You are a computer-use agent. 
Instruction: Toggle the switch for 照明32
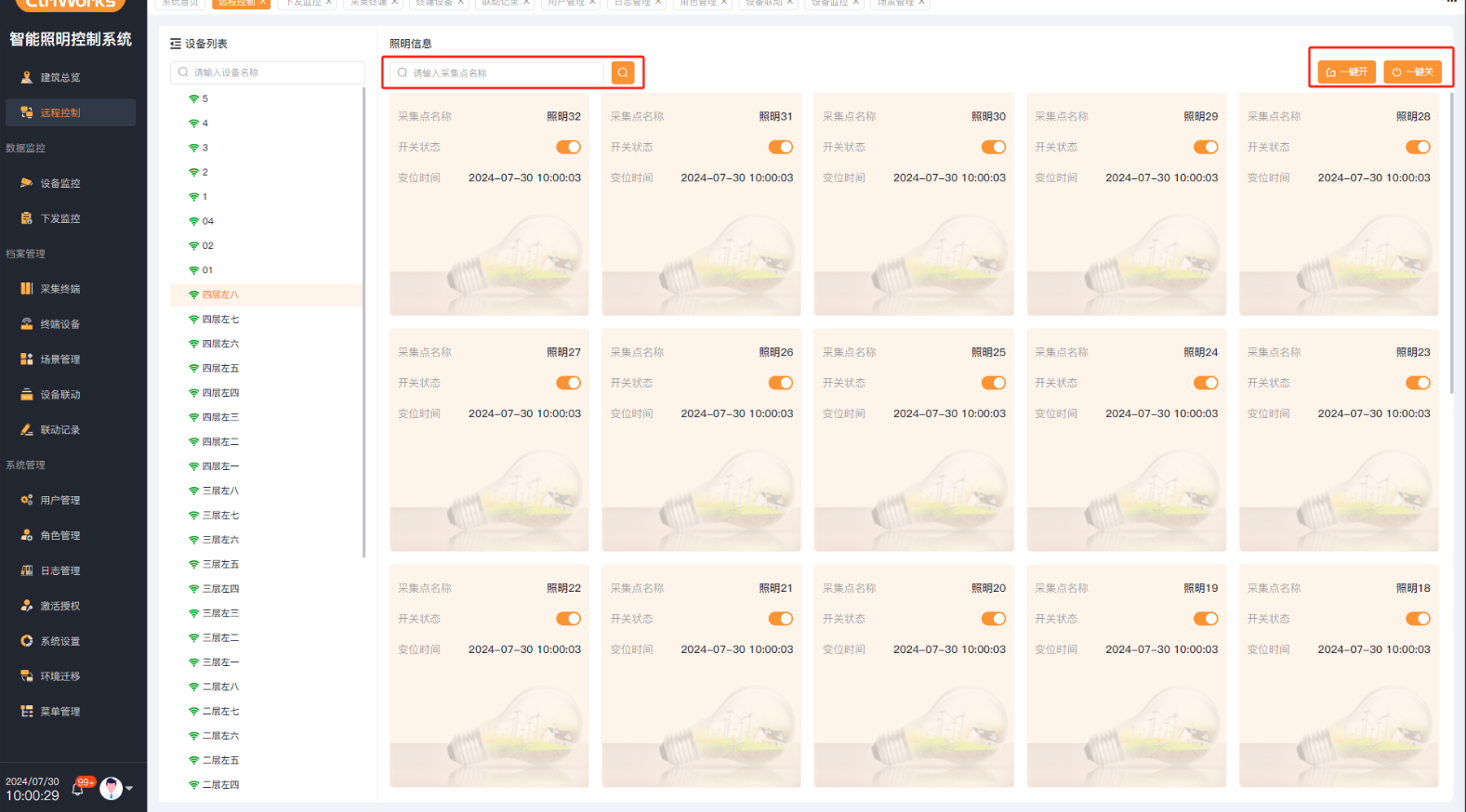pos(568,147)
